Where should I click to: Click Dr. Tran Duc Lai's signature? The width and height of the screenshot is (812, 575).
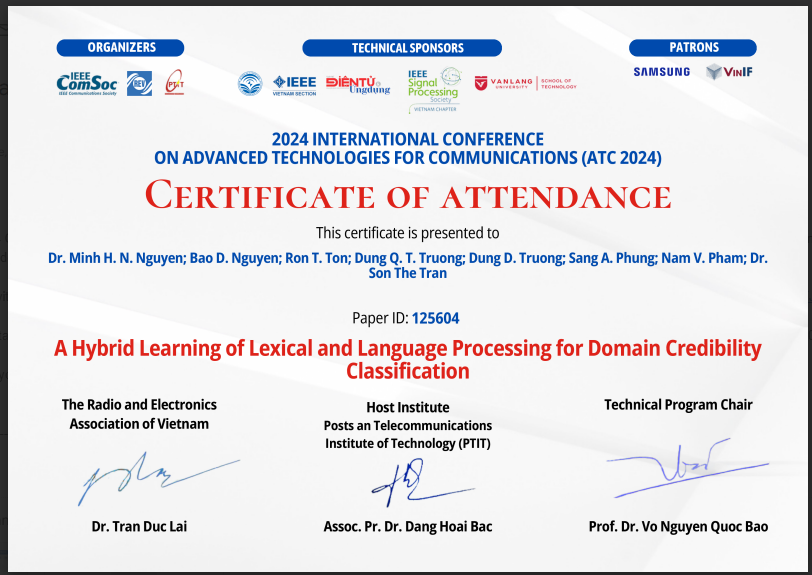[x=150, y=480]
